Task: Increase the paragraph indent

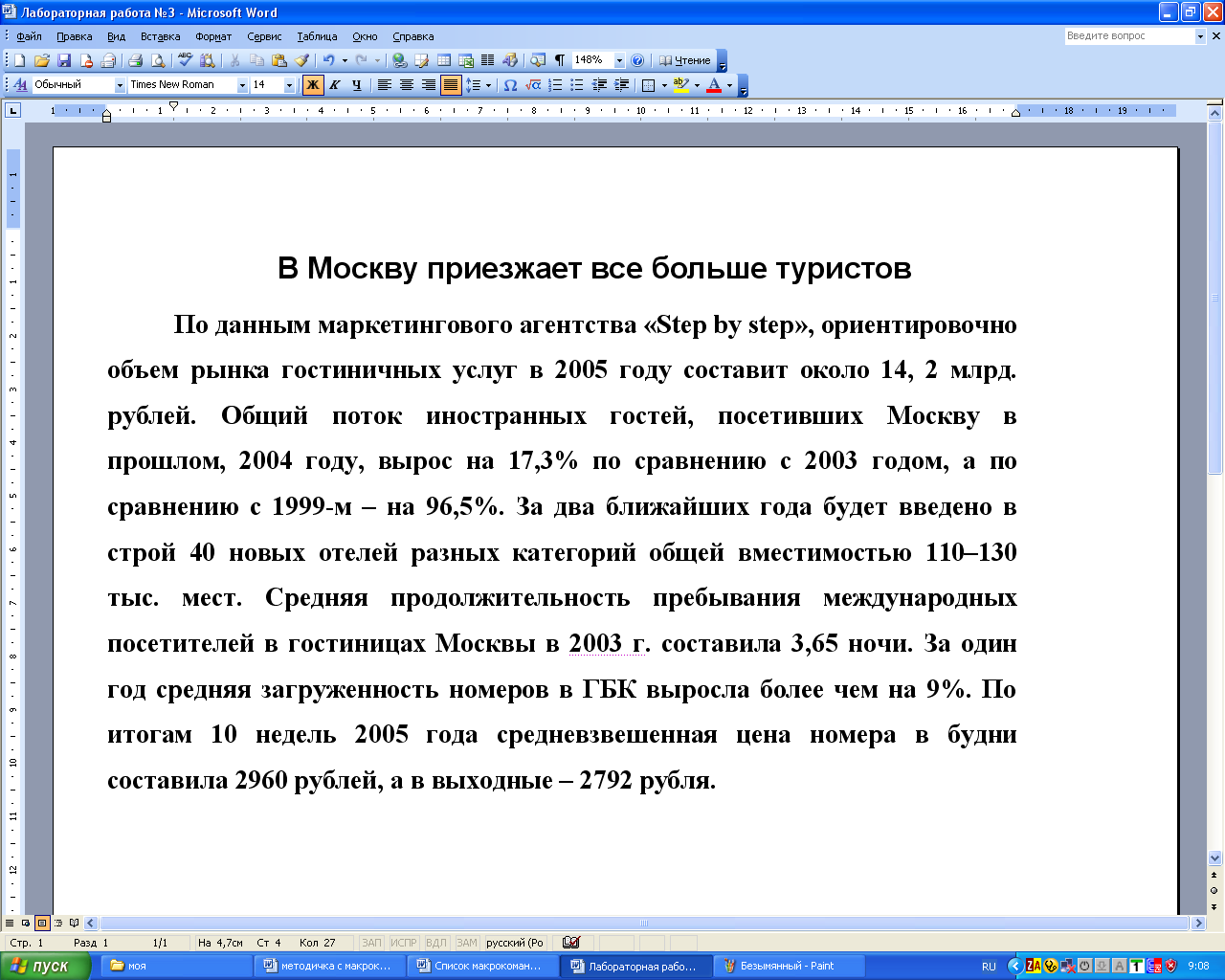Action: pos(621,85)
